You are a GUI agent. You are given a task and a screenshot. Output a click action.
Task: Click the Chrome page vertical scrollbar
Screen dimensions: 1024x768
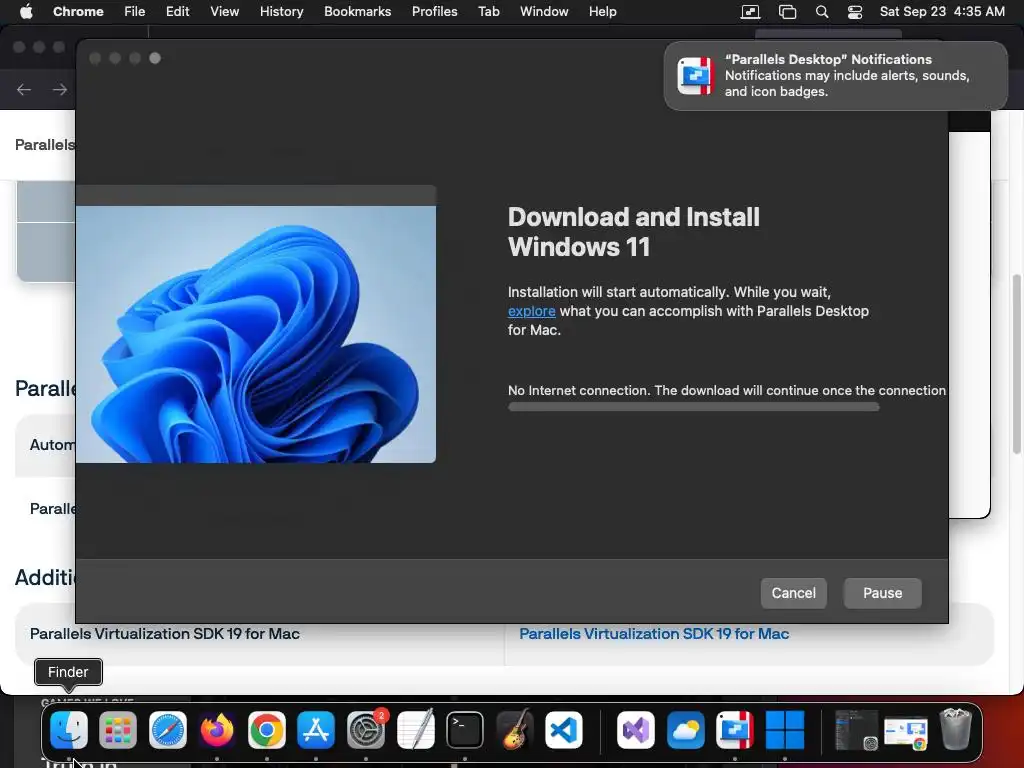(x=1016, y=364)
